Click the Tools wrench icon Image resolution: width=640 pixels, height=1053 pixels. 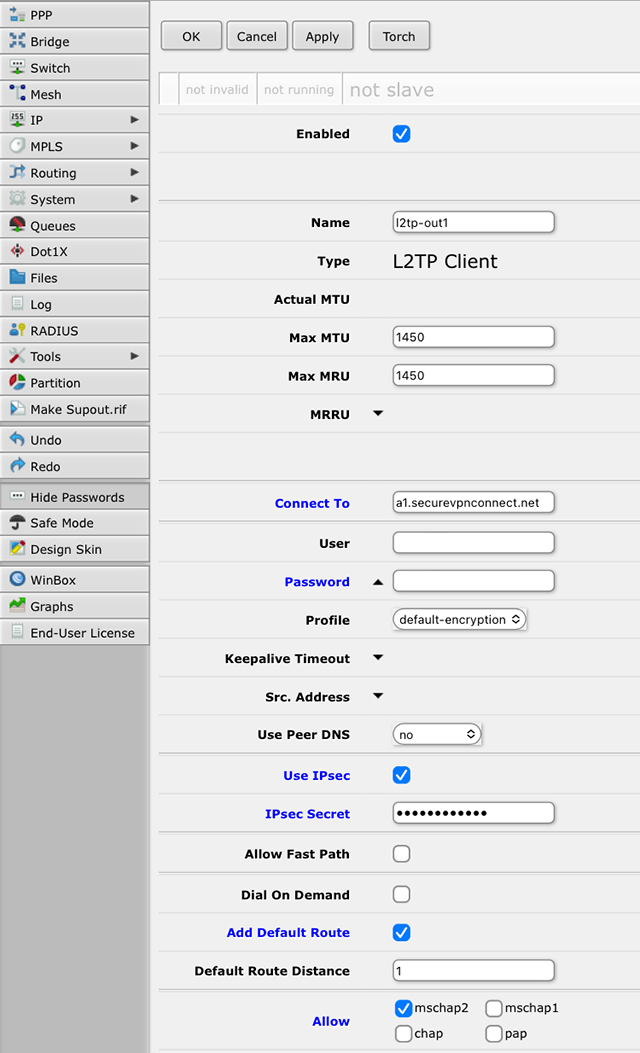pyautogui.click(x=17, y=356)
